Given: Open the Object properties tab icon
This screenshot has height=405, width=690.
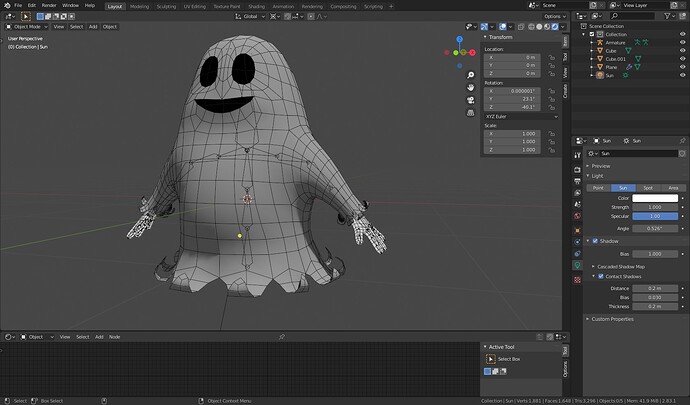Looking at the screenshot, I should pos(577,230).
